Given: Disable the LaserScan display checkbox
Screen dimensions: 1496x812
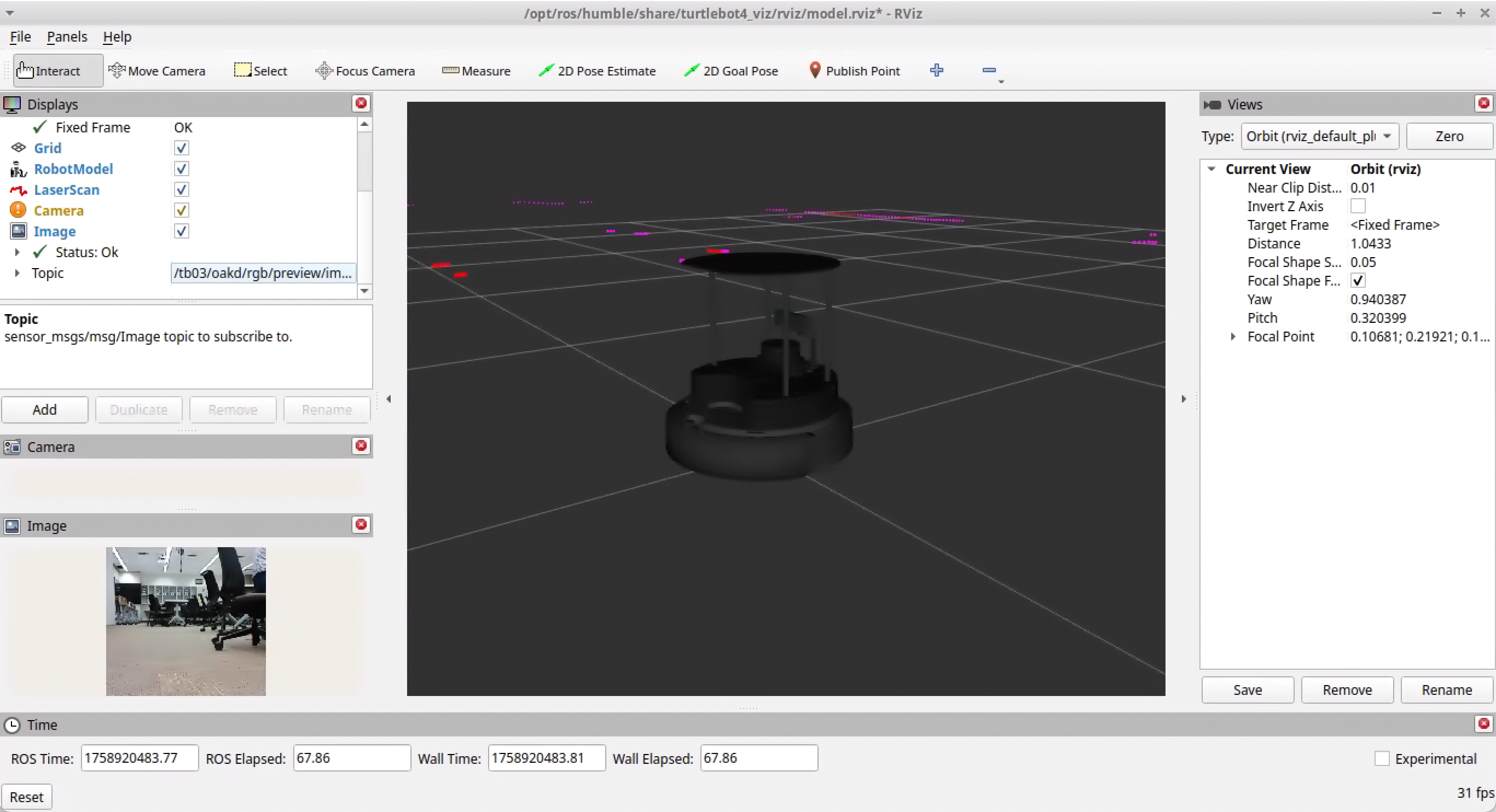Looking at the screenshot, I should 181,190.
